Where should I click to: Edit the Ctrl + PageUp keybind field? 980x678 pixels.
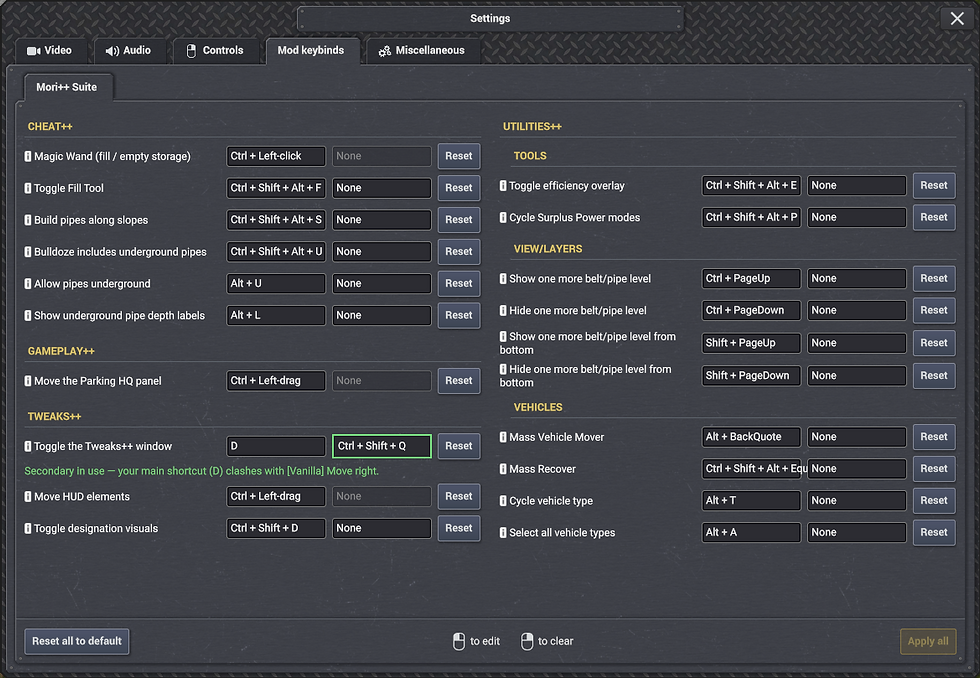pos(751,279)
